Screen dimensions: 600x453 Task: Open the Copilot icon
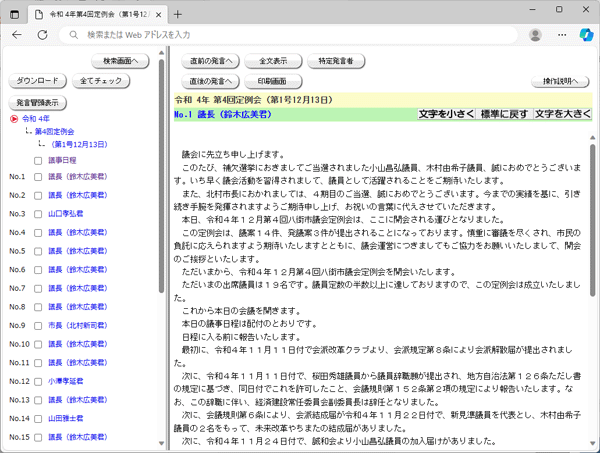pyautogui.click(x=586, y=35)
